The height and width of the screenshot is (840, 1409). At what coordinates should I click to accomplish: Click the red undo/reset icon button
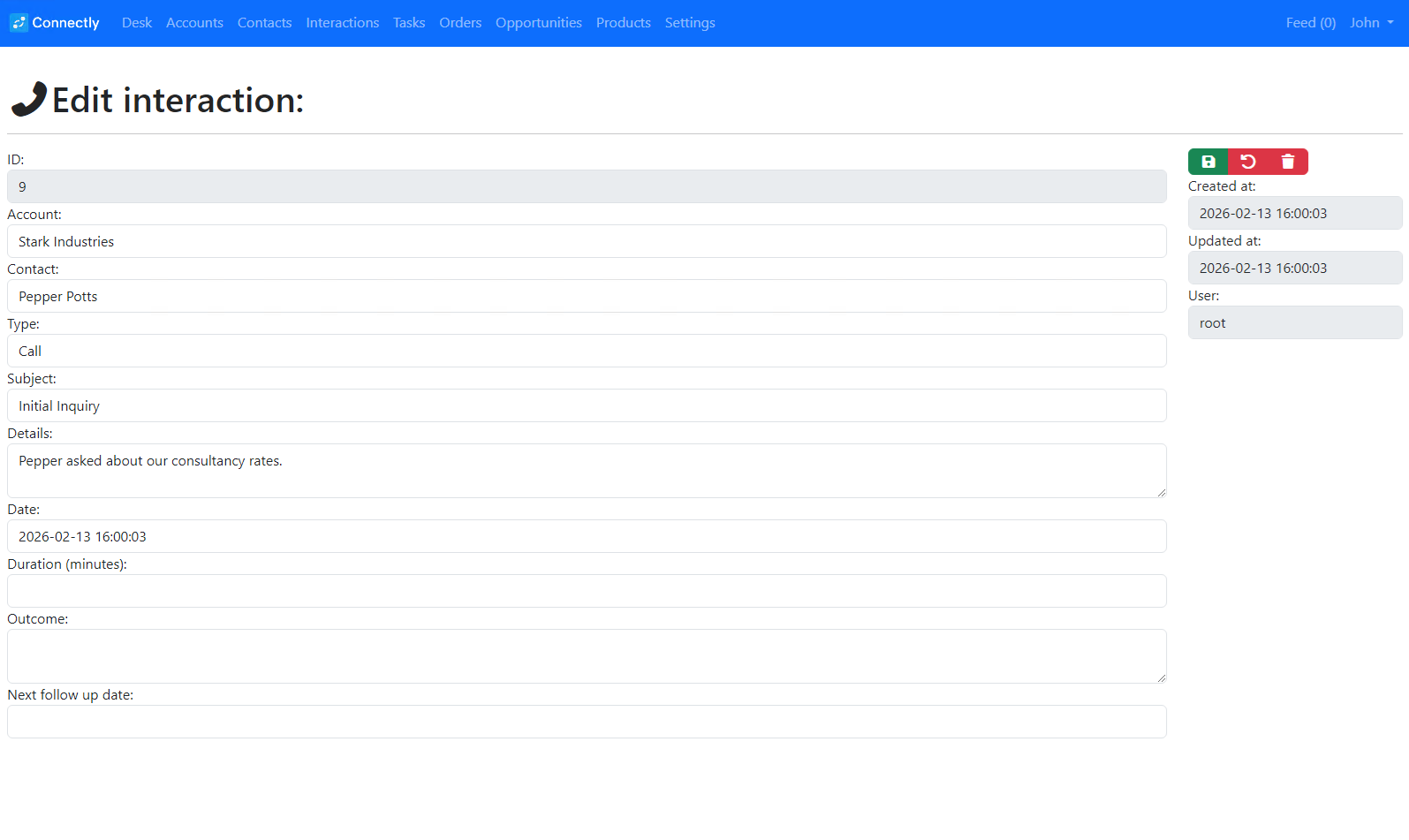coord(1247,162)
